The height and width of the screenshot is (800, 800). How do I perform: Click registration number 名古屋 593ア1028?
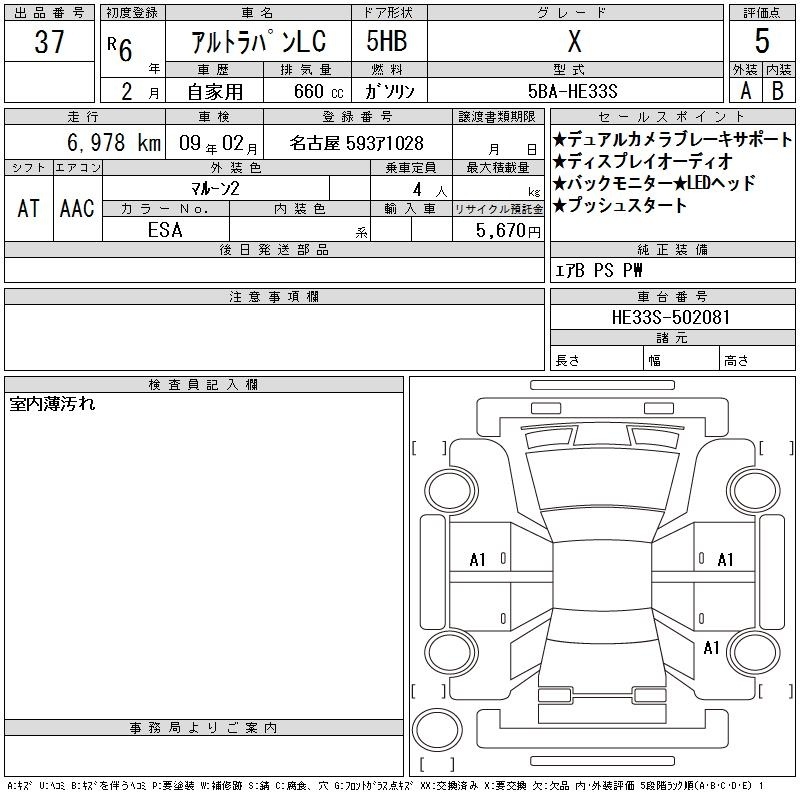pos(356,143)
